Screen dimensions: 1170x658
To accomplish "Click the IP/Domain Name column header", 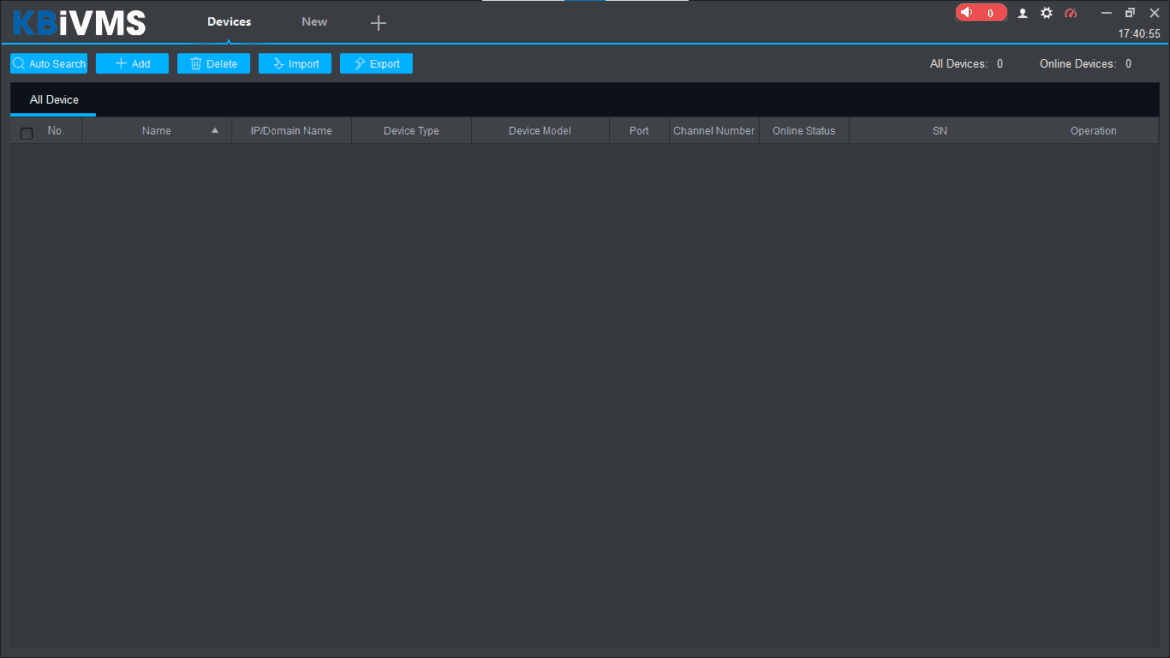I will point(291,131).
